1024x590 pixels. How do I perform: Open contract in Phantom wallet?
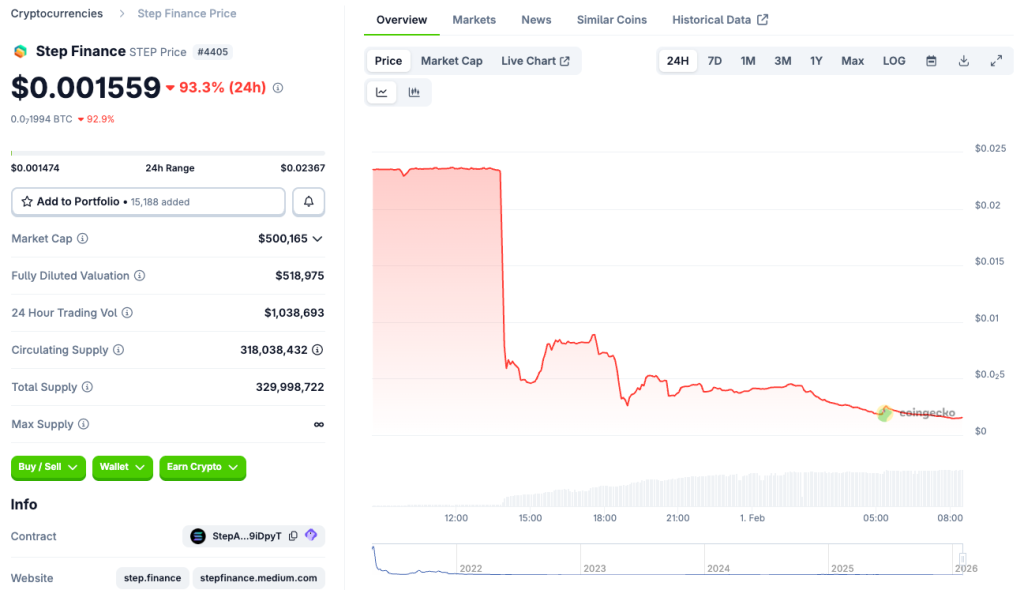[x=311, y=536]
